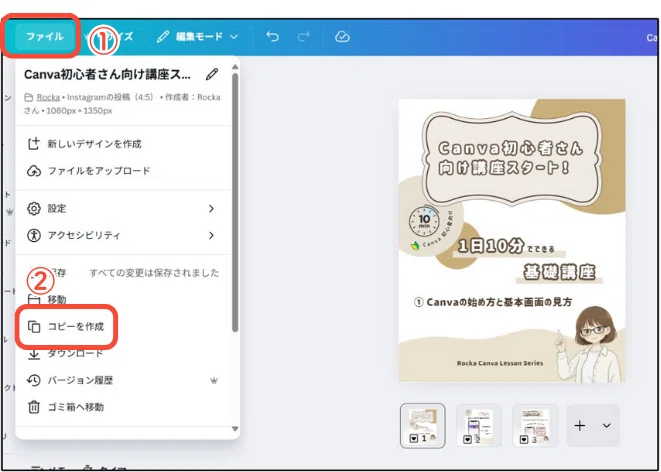Click the crown icon on バージョン履歴 row
The image size is (661, 472).
pos(214,381)
